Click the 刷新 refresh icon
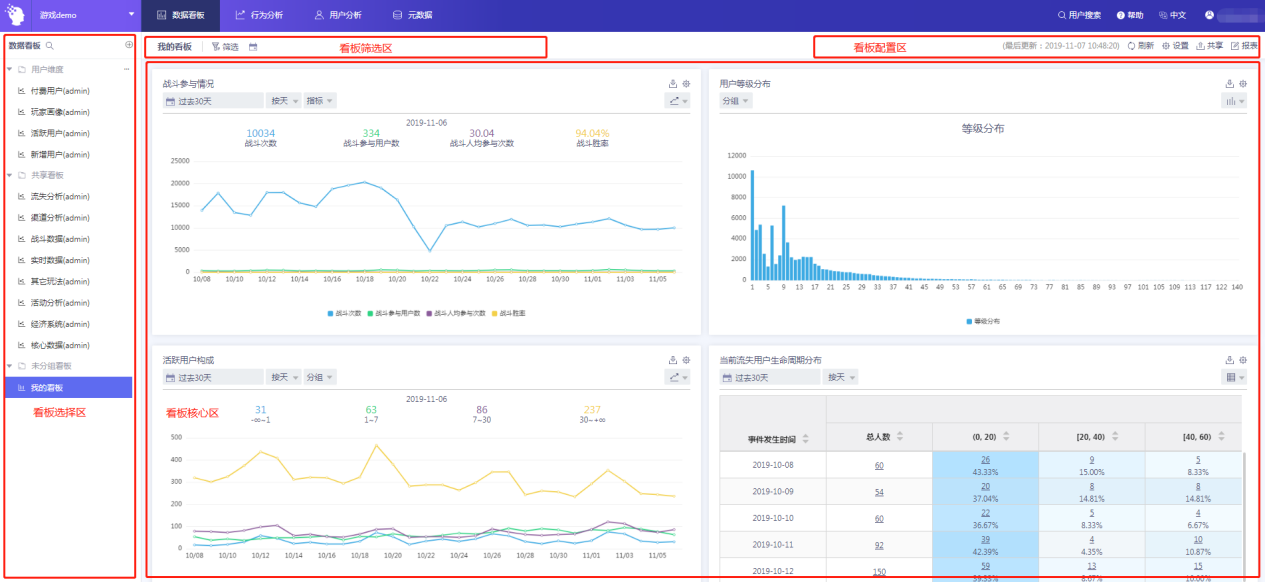 click(x=1132, y=46)
